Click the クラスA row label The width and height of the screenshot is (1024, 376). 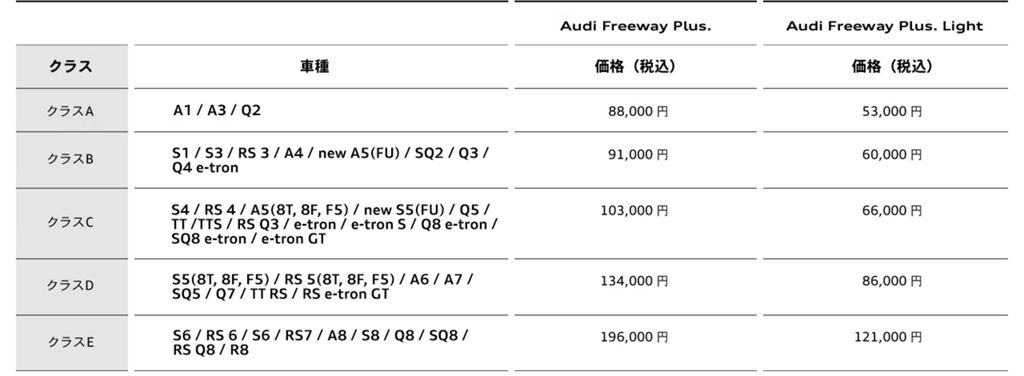pyautogui.click(x=71, y=111)
